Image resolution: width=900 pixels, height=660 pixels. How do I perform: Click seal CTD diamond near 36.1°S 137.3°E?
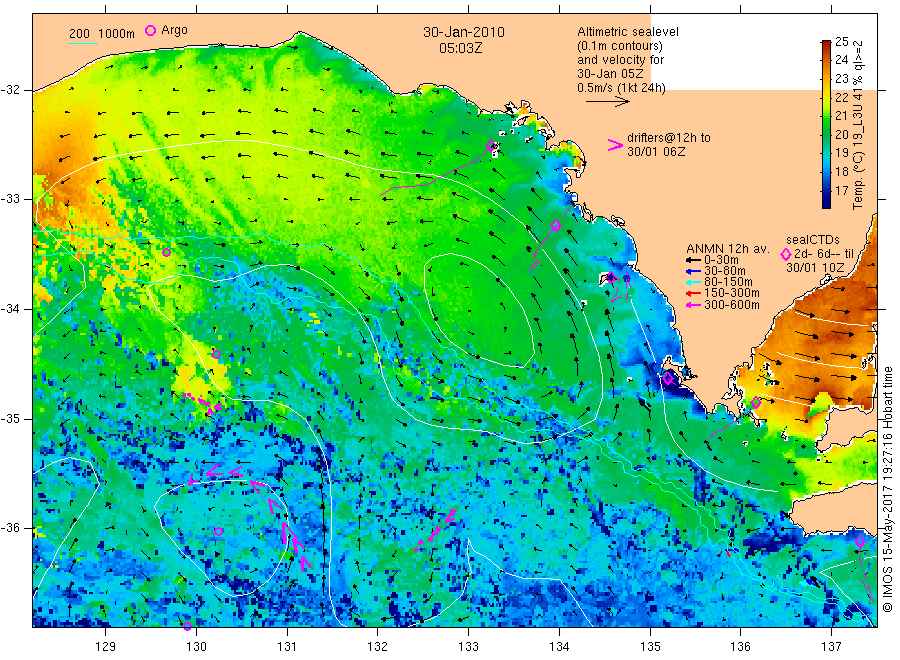click(860, 542)
